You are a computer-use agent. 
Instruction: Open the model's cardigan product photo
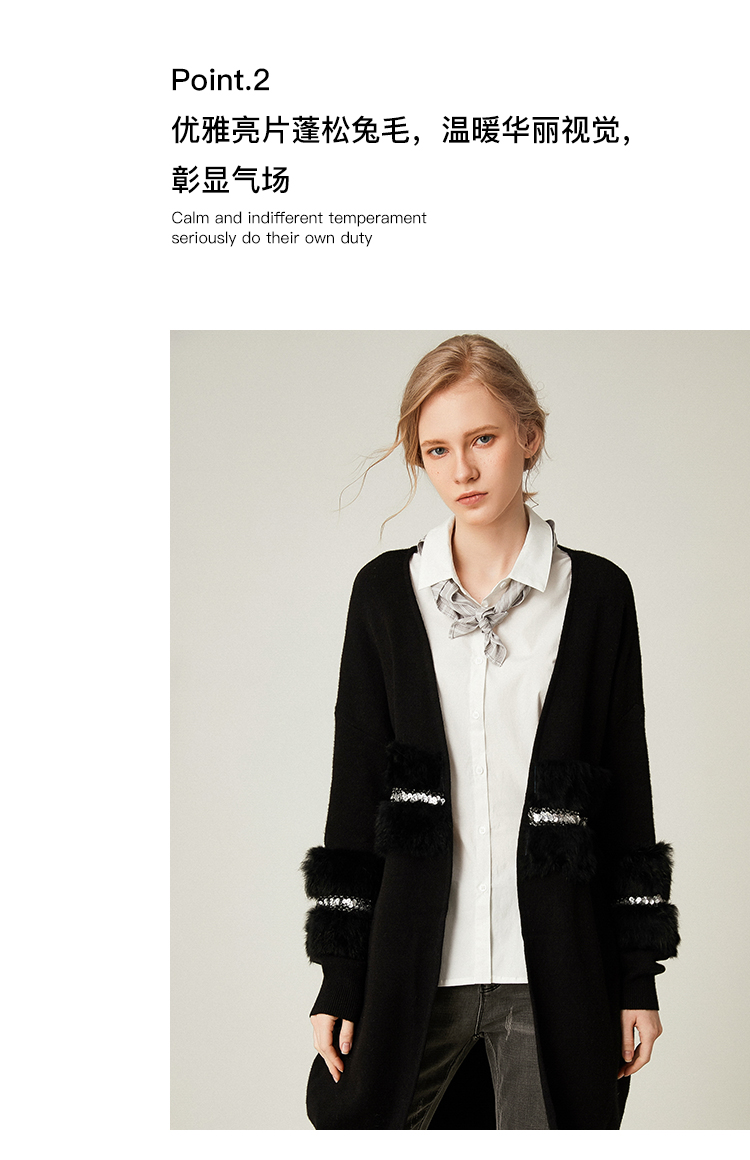[460, 729]
